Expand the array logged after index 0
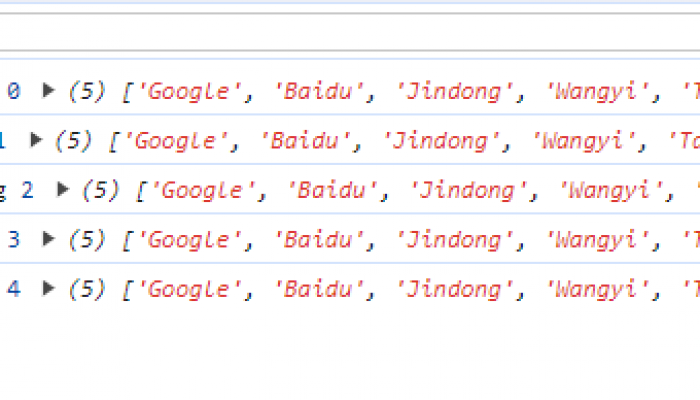 [48, 91]
